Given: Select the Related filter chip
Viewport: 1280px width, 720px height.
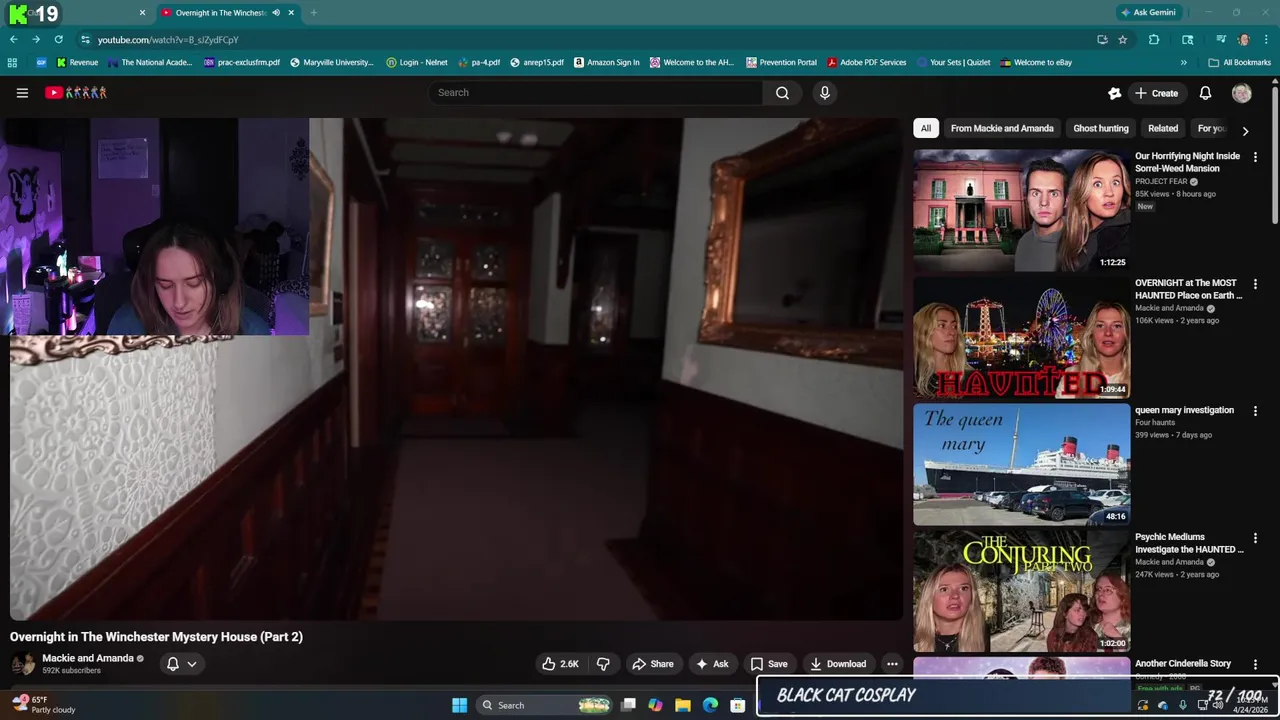Looking at the screenshot, I should coord(1163,128).
